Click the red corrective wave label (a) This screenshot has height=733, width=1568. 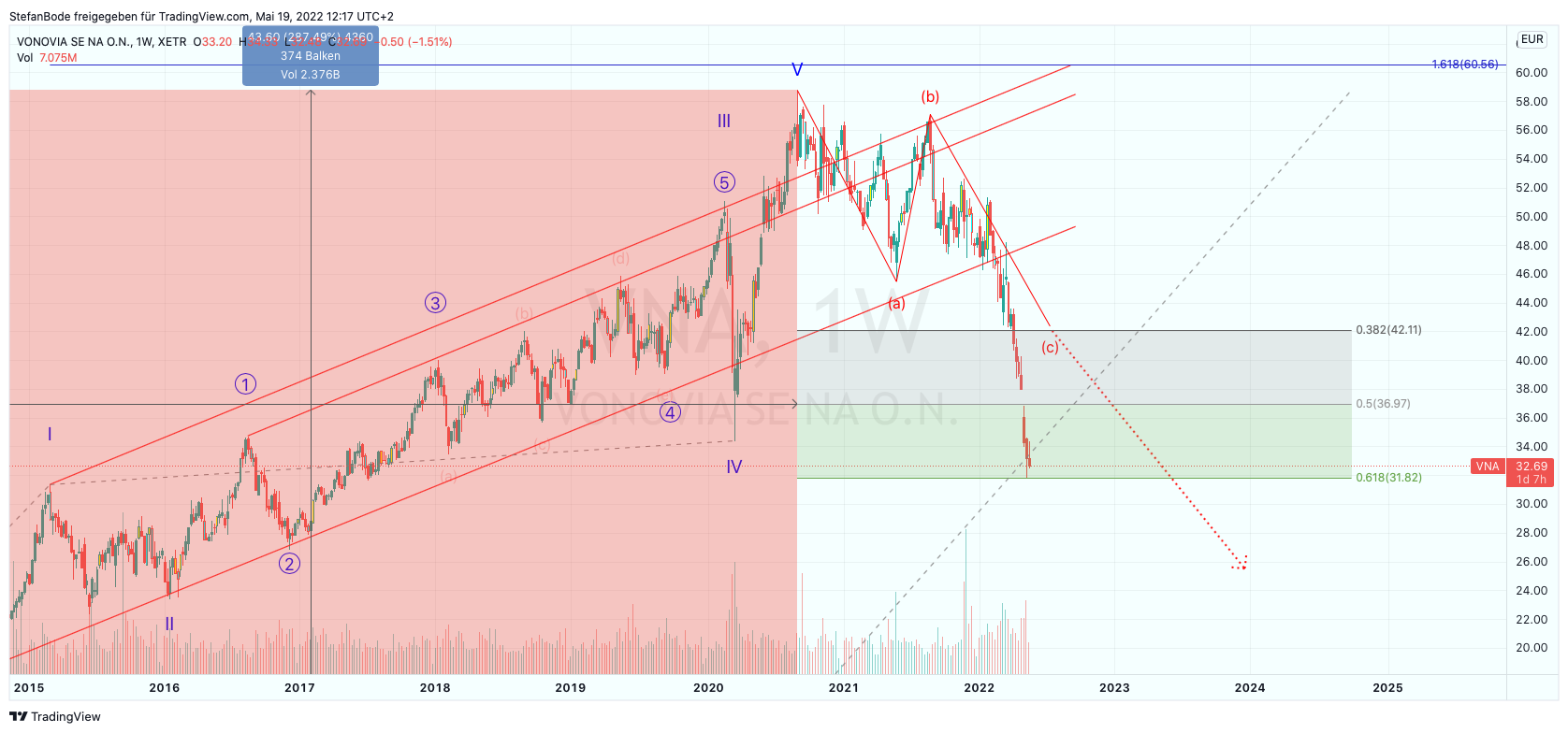(896, 303)
